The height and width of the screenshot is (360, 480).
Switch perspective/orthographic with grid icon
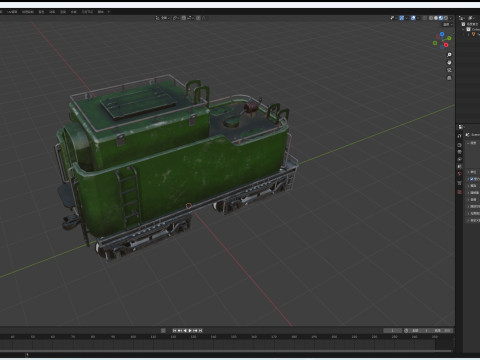pos(449,78)
